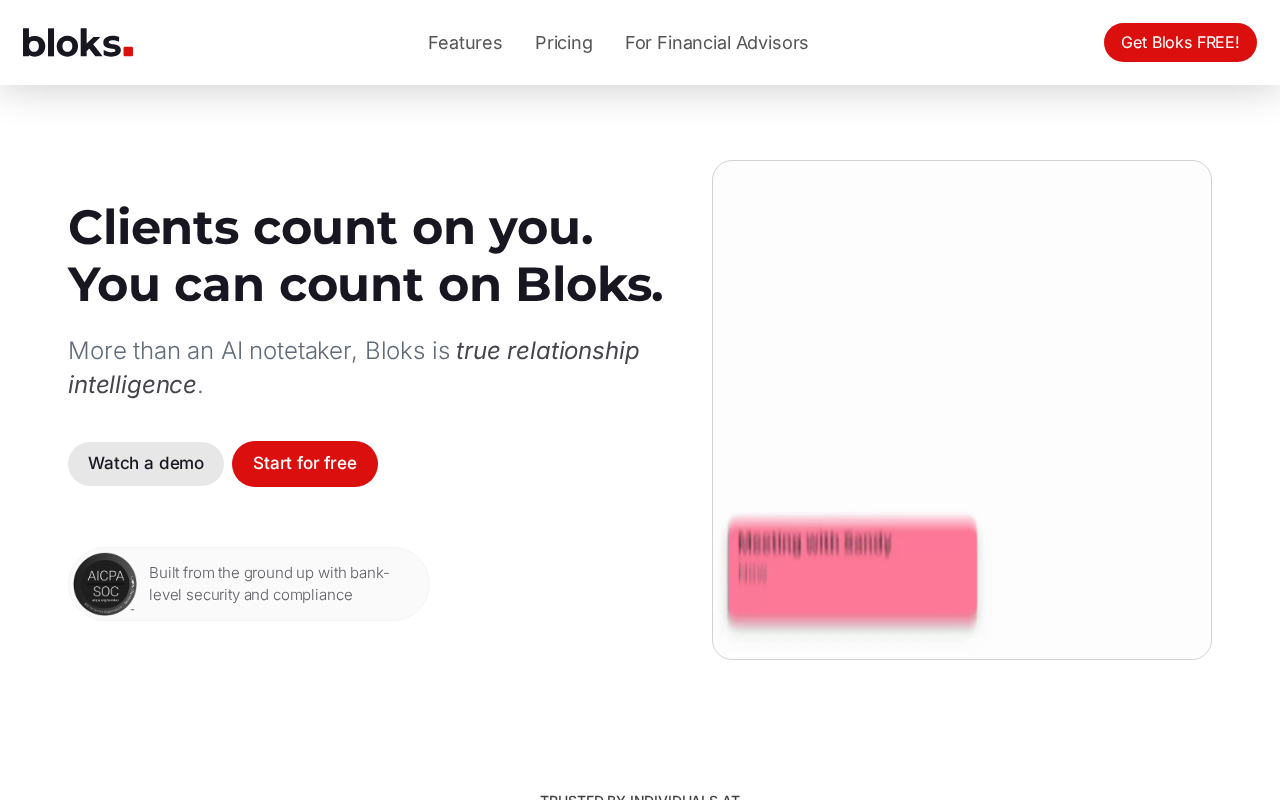
Task: Click the "Clients count on you." headline
Action: 330,227
